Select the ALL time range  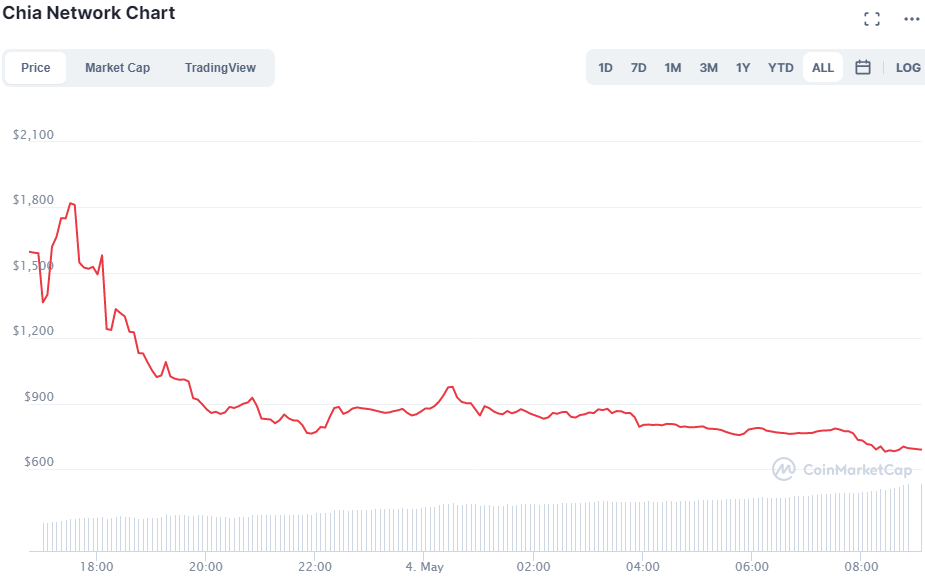click(x=823, y=68)
